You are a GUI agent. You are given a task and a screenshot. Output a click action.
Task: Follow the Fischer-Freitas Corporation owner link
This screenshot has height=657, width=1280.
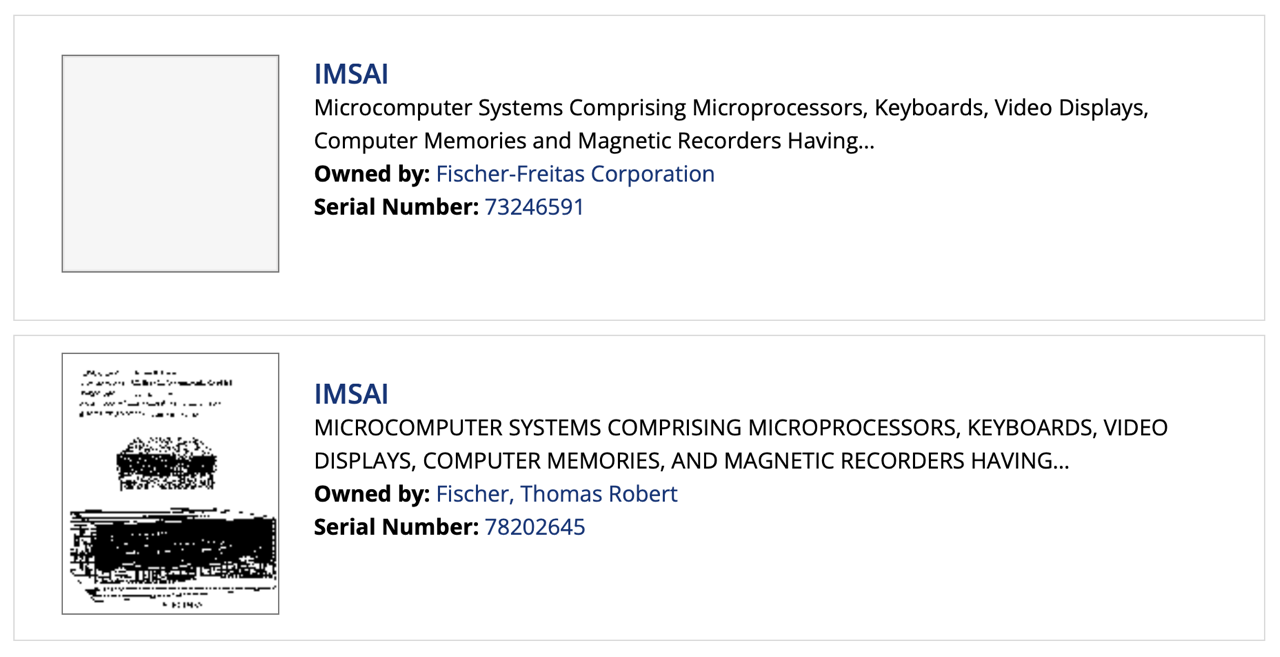(x=575, y=174)
